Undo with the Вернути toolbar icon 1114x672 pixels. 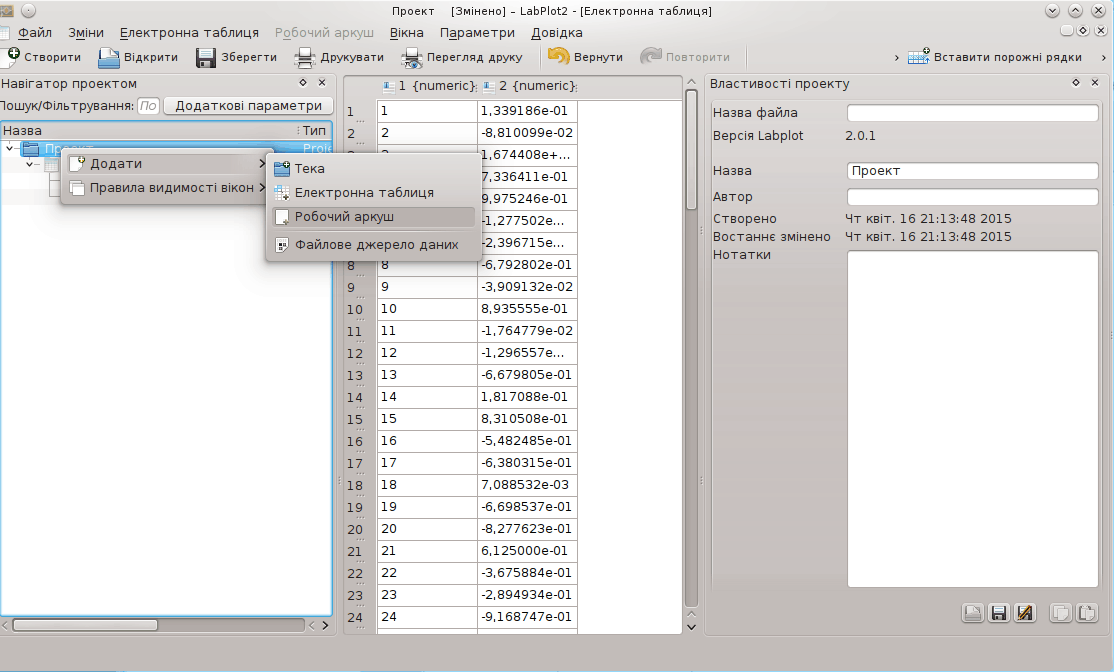point(558,57)
